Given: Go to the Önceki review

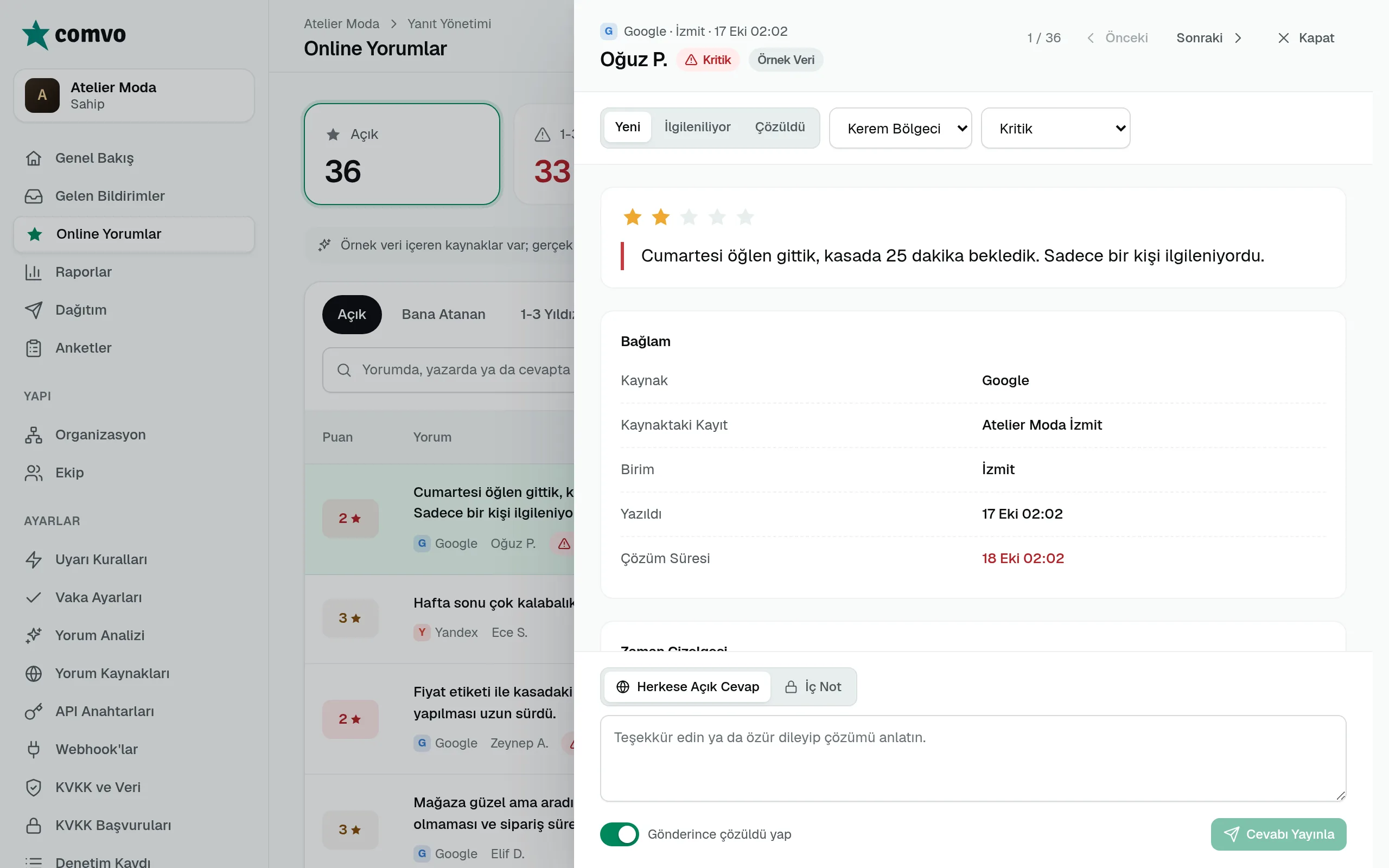Looking at the screenshot, I should 1117,38.
